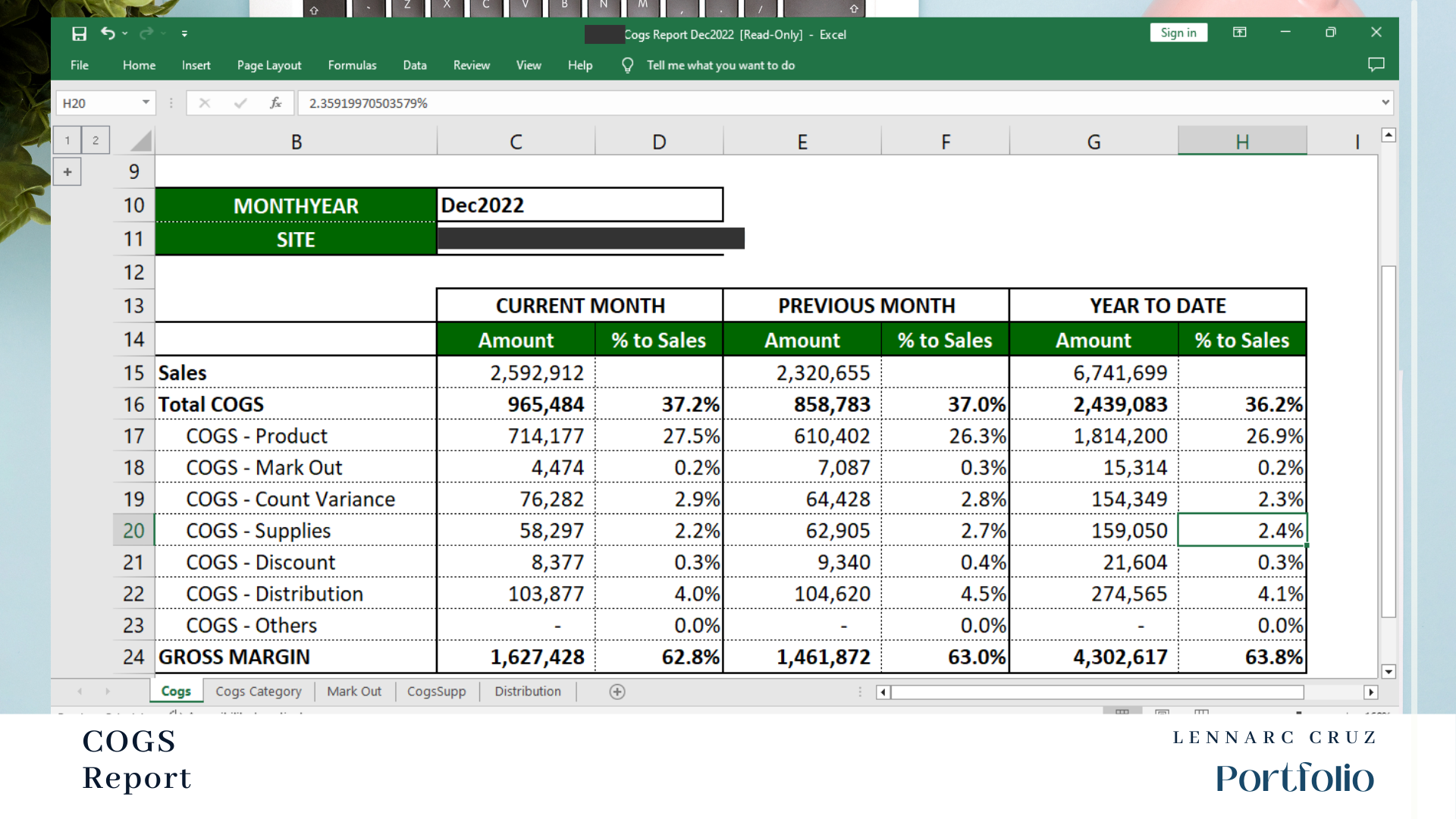
Task: Click COGS - Distribution previous amount 104,620
Action: pos(802,594)
